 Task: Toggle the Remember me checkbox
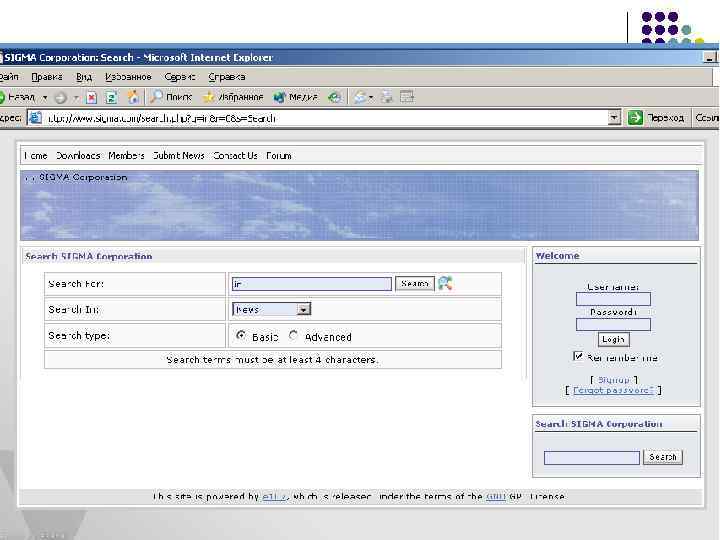click(x=578, y=356)
